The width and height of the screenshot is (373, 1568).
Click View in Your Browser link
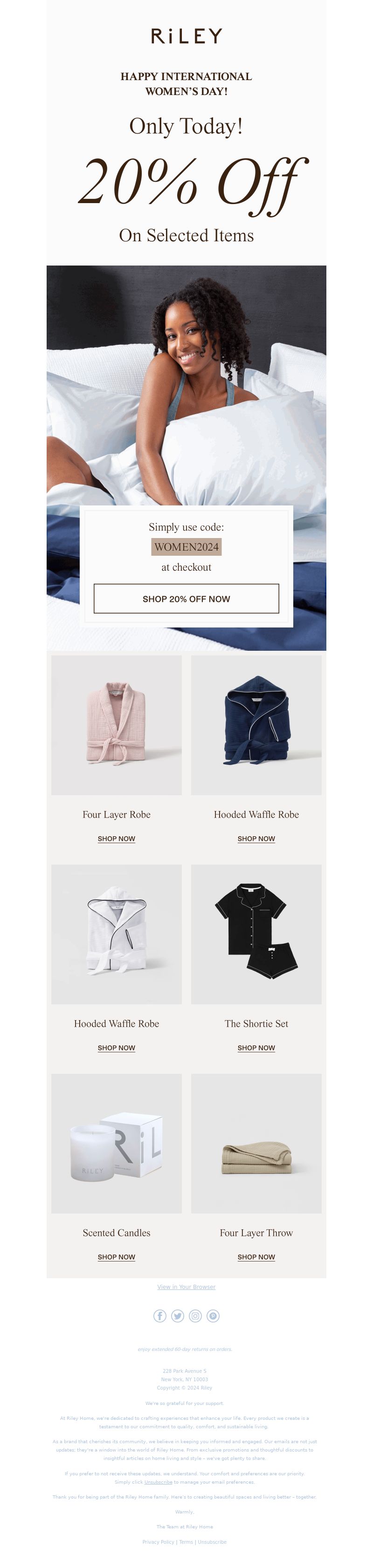coord(186,1287)
